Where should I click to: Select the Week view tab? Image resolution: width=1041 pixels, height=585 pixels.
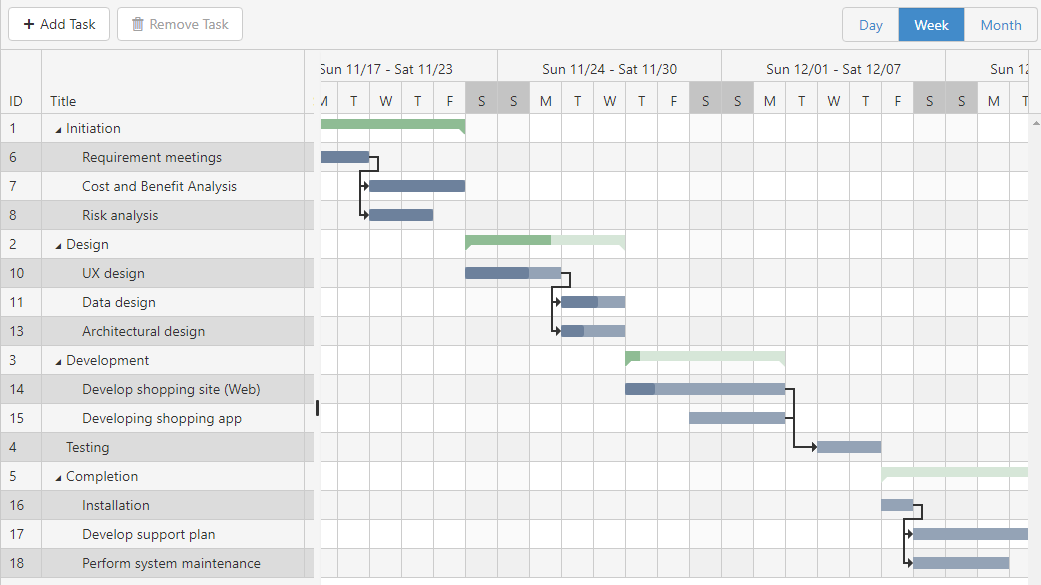[931, 25]
